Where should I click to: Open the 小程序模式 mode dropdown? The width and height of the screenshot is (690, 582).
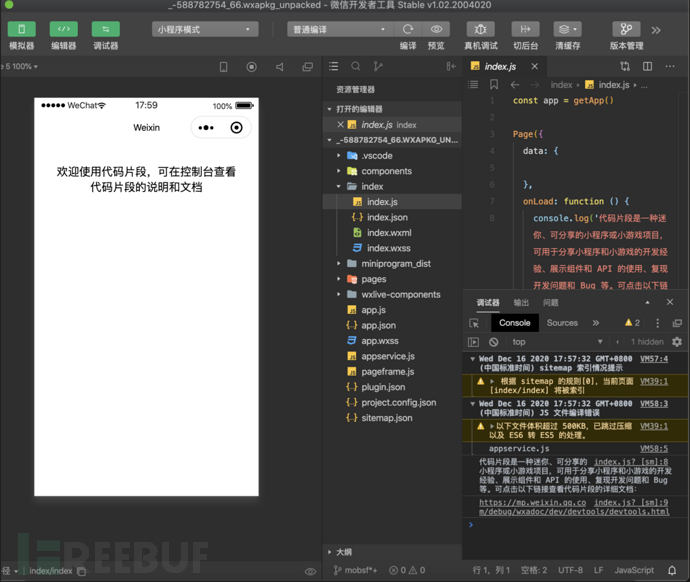(205, 29)
